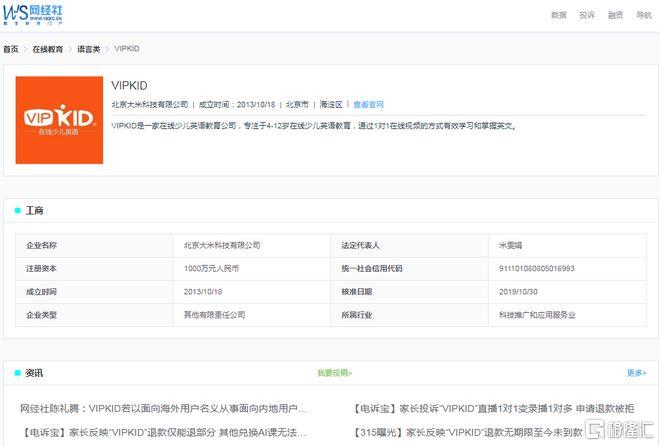This screenshot has width=660, height=446.
Task: Open the 导航 navigation item
Action: click(644, 15)
